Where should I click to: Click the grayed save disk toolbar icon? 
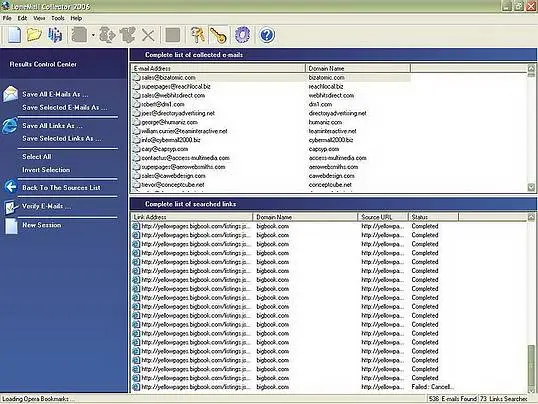coord(79,35)
